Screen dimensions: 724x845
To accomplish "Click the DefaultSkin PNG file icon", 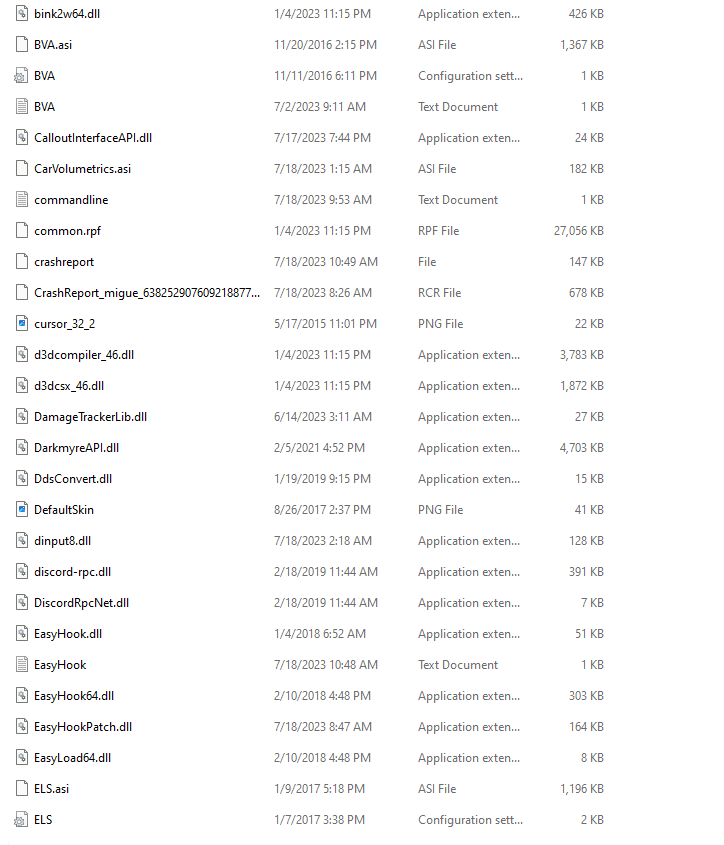I will [22, 510].
